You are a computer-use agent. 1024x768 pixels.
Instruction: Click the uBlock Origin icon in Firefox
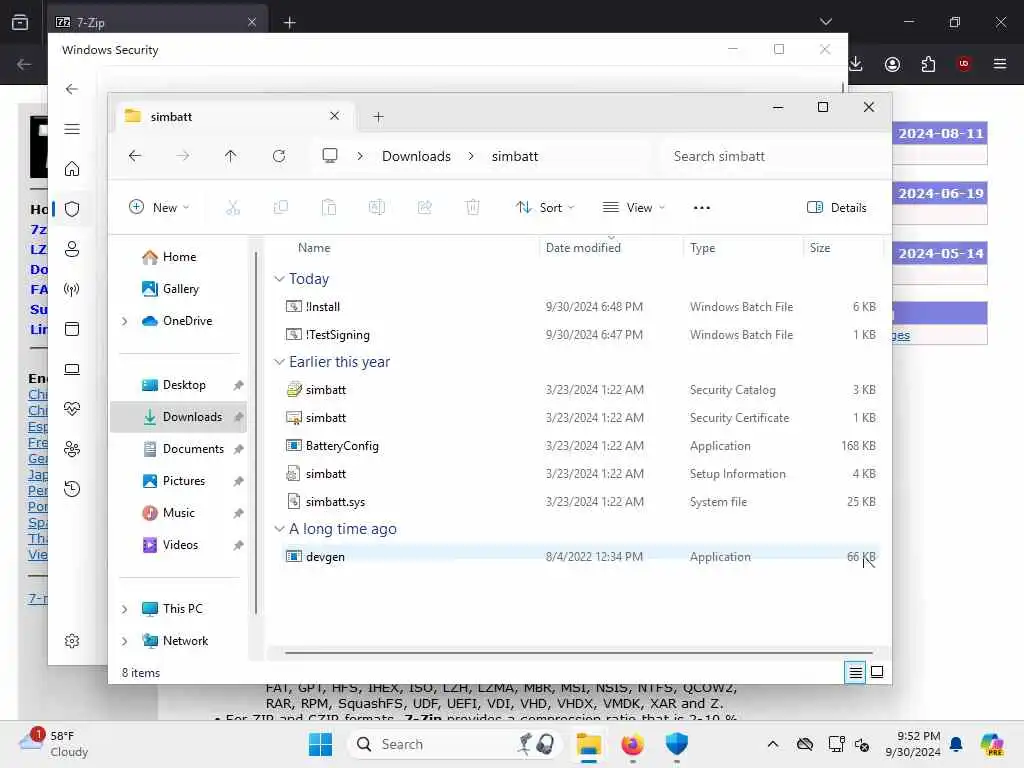(964, 64)
